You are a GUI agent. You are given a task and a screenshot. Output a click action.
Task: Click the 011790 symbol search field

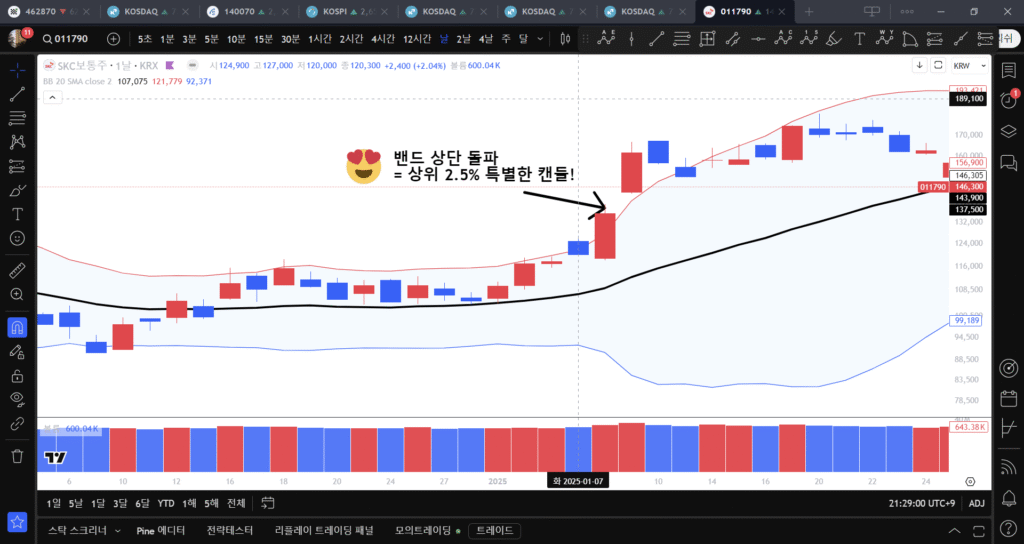click(x=70, y=39)
